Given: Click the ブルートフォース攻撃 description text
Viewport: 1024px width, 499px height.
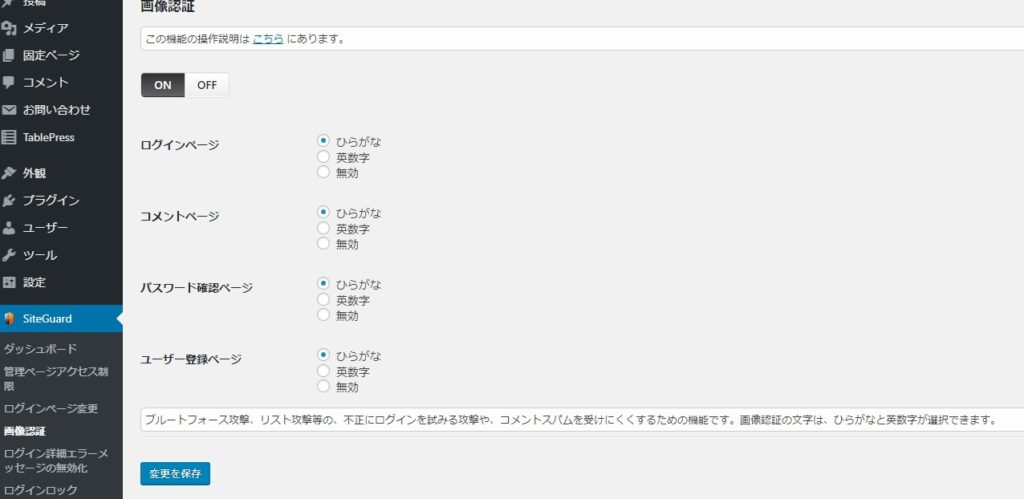Looking at the screenshot, I should click(x=572, y=419).
